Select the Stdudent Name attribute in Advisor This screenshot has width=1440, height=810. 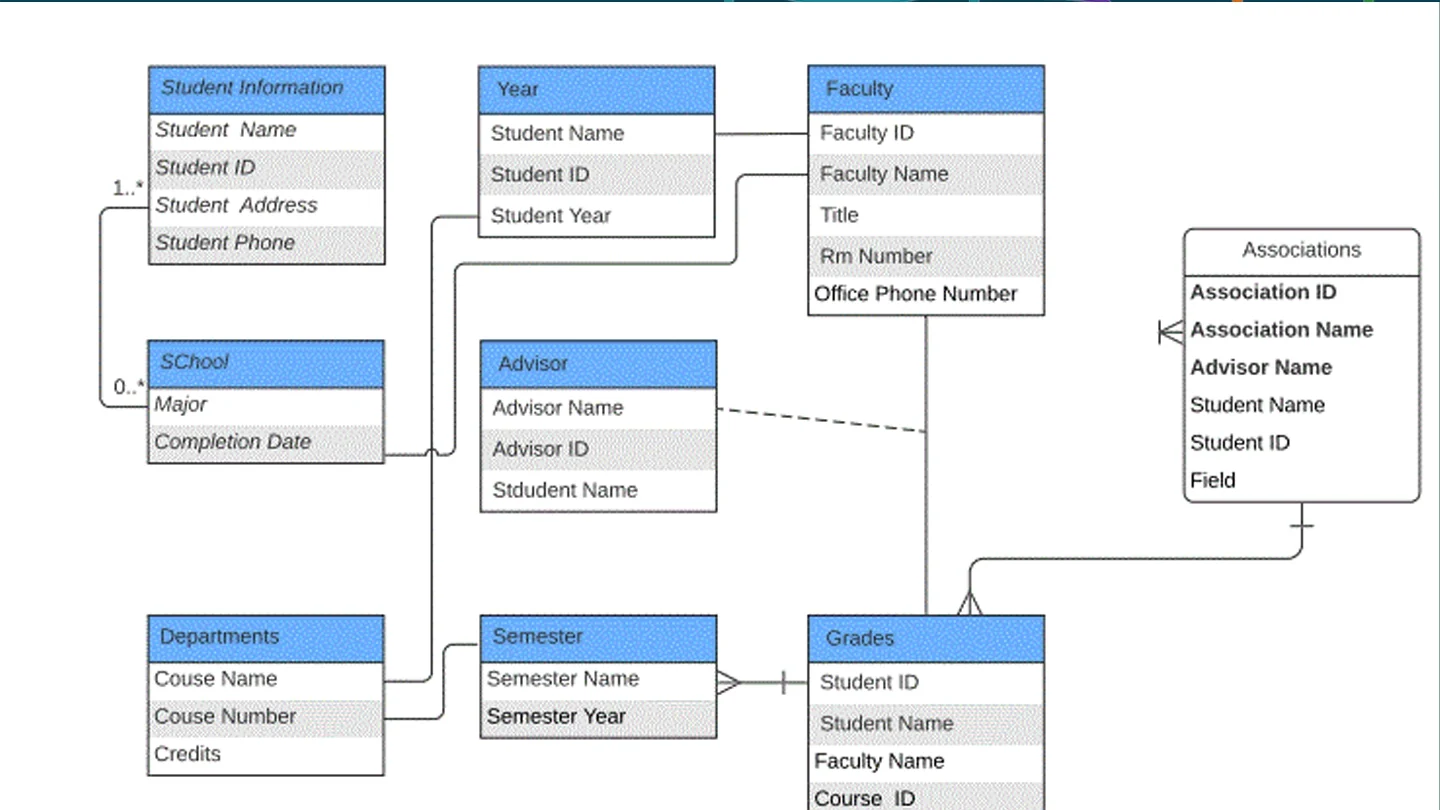[x=598, y=491]
